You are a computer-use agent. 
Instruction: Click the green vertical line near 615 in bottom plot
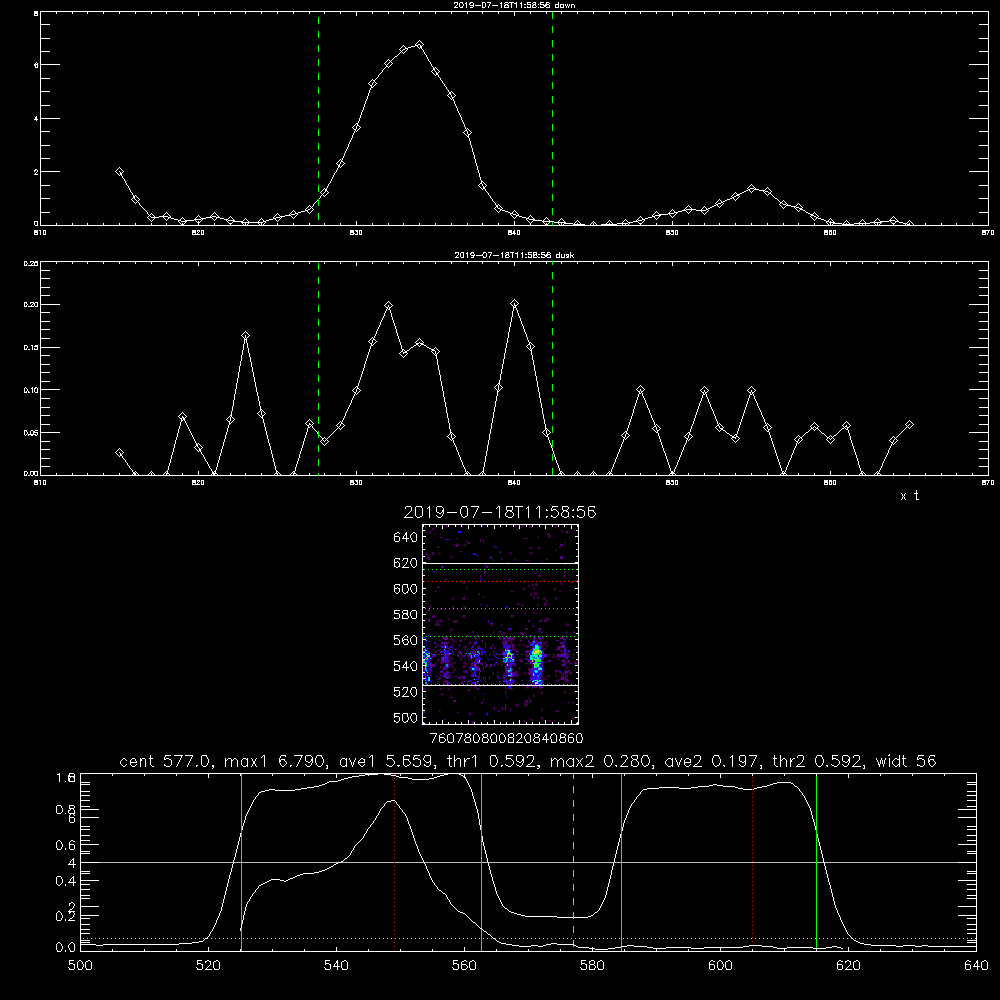tap(816, 861)
